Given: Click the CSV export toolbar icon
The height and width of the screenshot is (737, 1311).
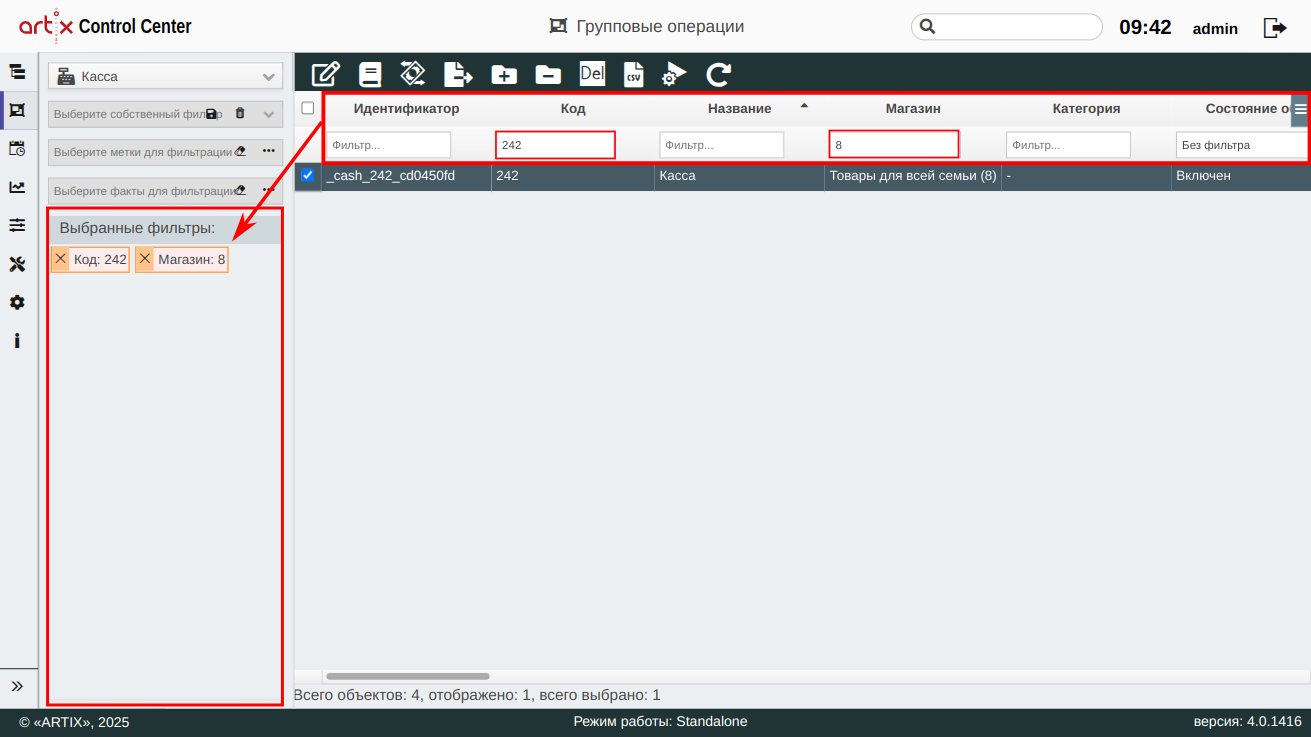Looking at the screenshot, I should pyautogui.click(x=633, y=74).
